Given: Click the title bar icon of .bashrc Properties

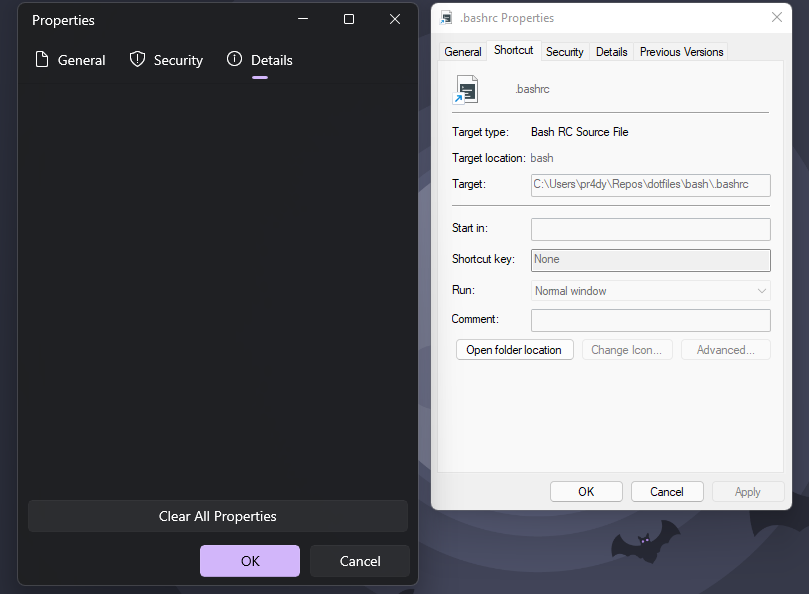Looking at the screenshot, I should [x=446, y=18].
